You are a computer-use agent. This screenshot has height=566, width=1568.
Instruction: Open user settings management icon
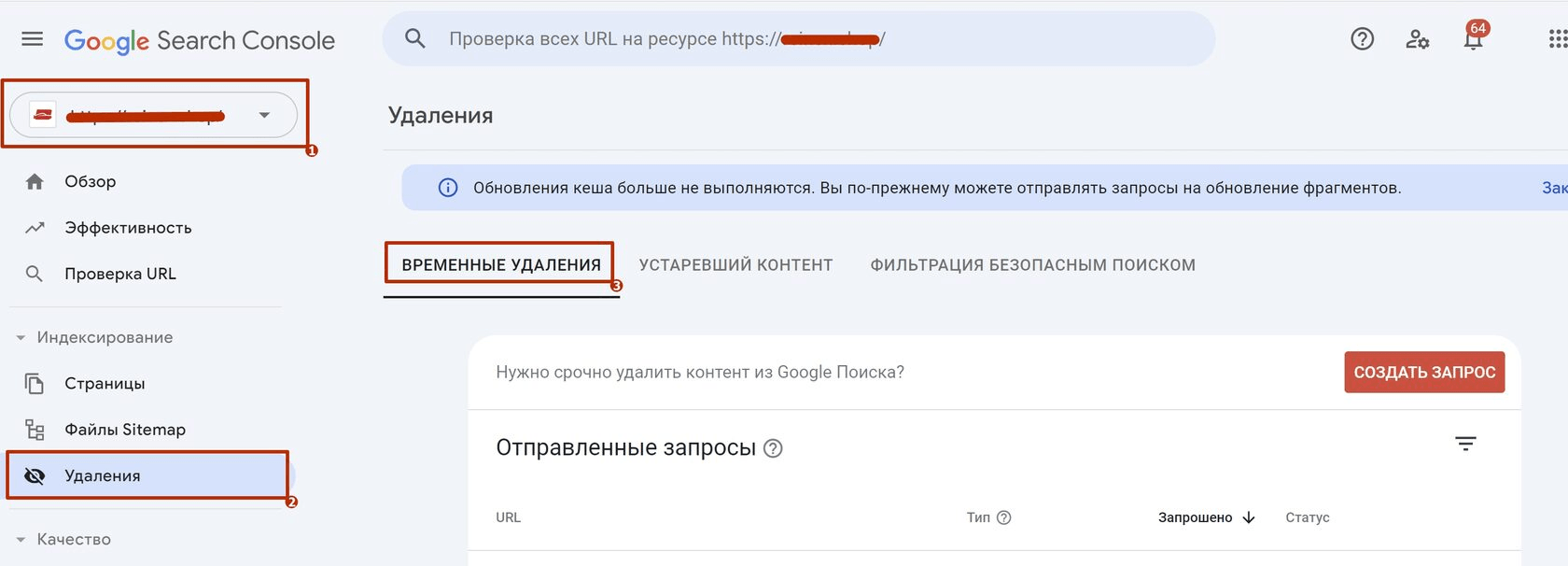[1417, 39]
